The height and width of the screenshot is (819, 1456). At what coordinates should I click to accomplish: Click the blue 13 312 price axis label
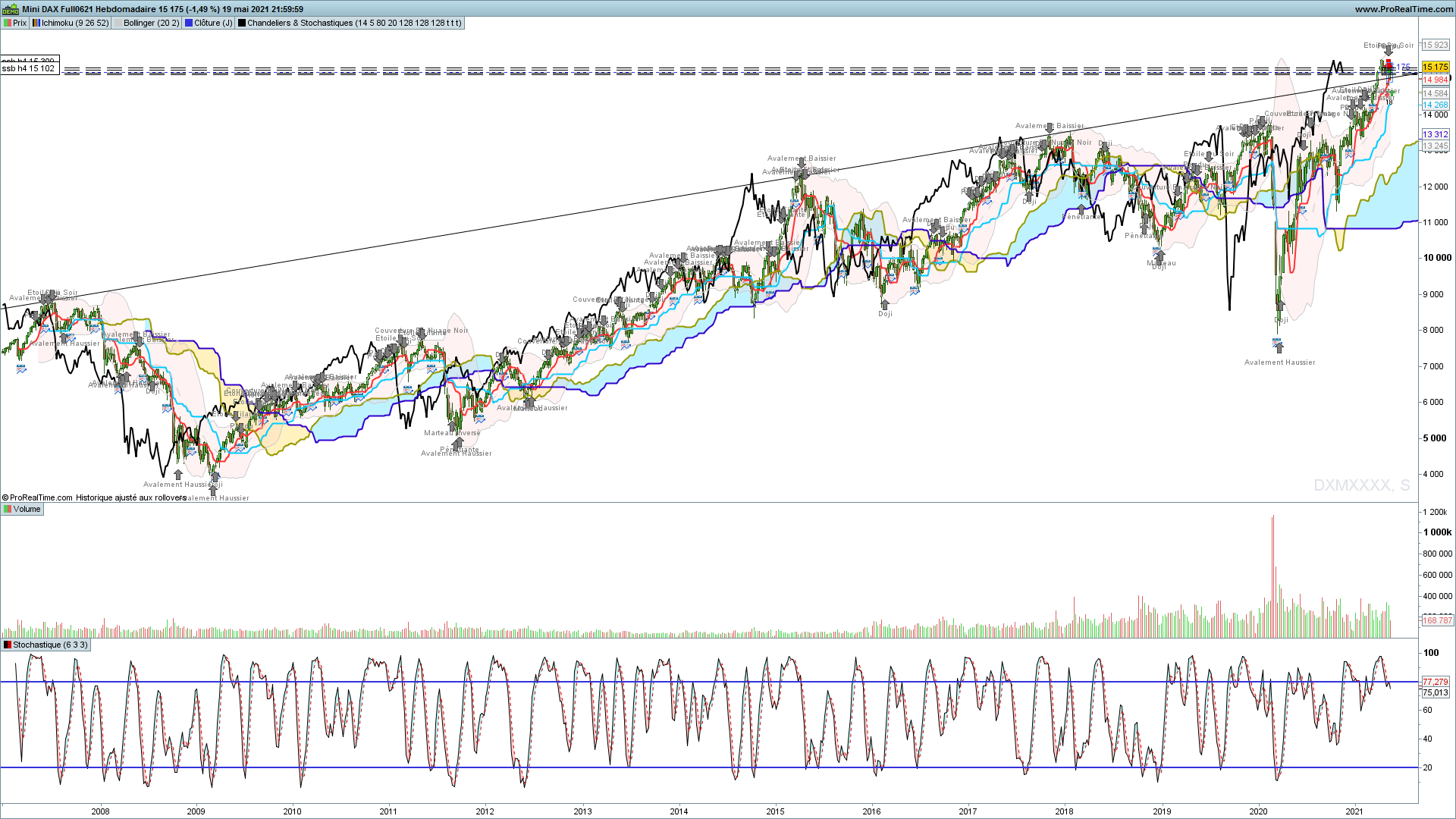[x=1436, y=134]
